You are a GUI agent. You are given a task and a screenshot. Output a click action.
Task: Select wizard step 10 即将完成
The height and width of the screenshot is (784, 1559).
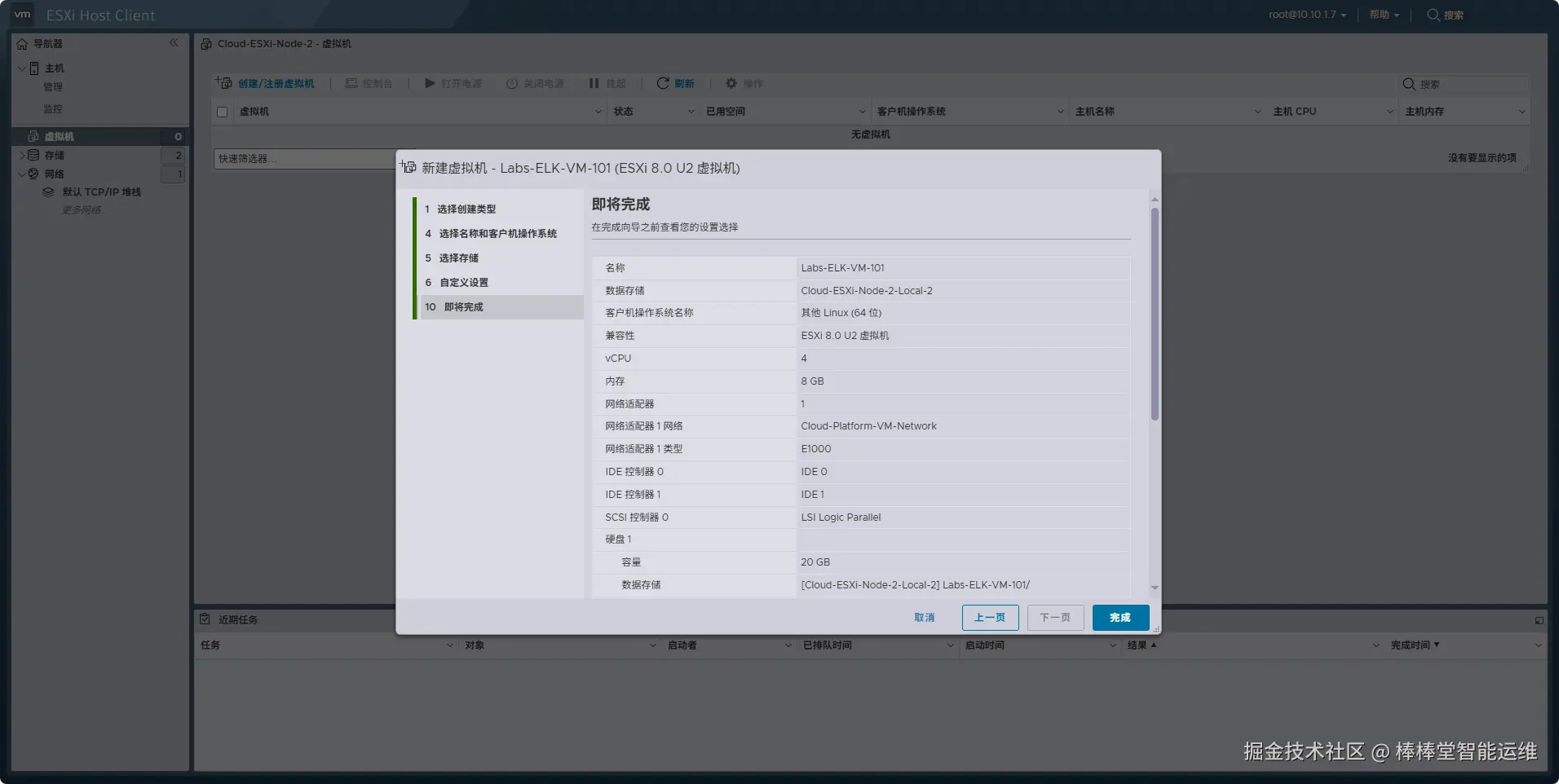point(500,307)
